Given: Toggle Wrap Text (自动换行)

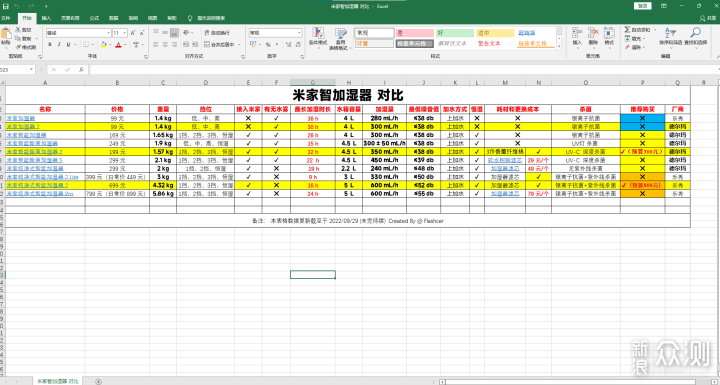Looking at the screenshot, I should 217,33.
